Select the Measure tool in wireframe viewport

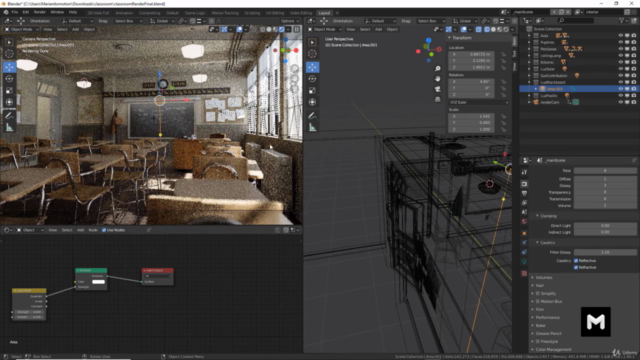(x=313, y=128)
